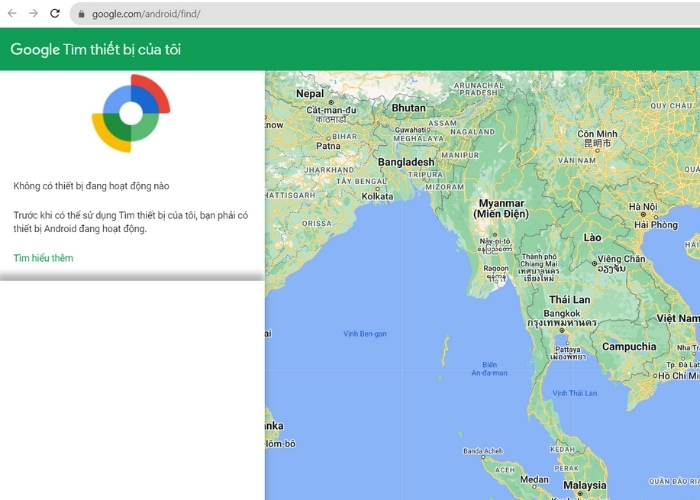Click MANIPUR state label on map

[460, 155]
